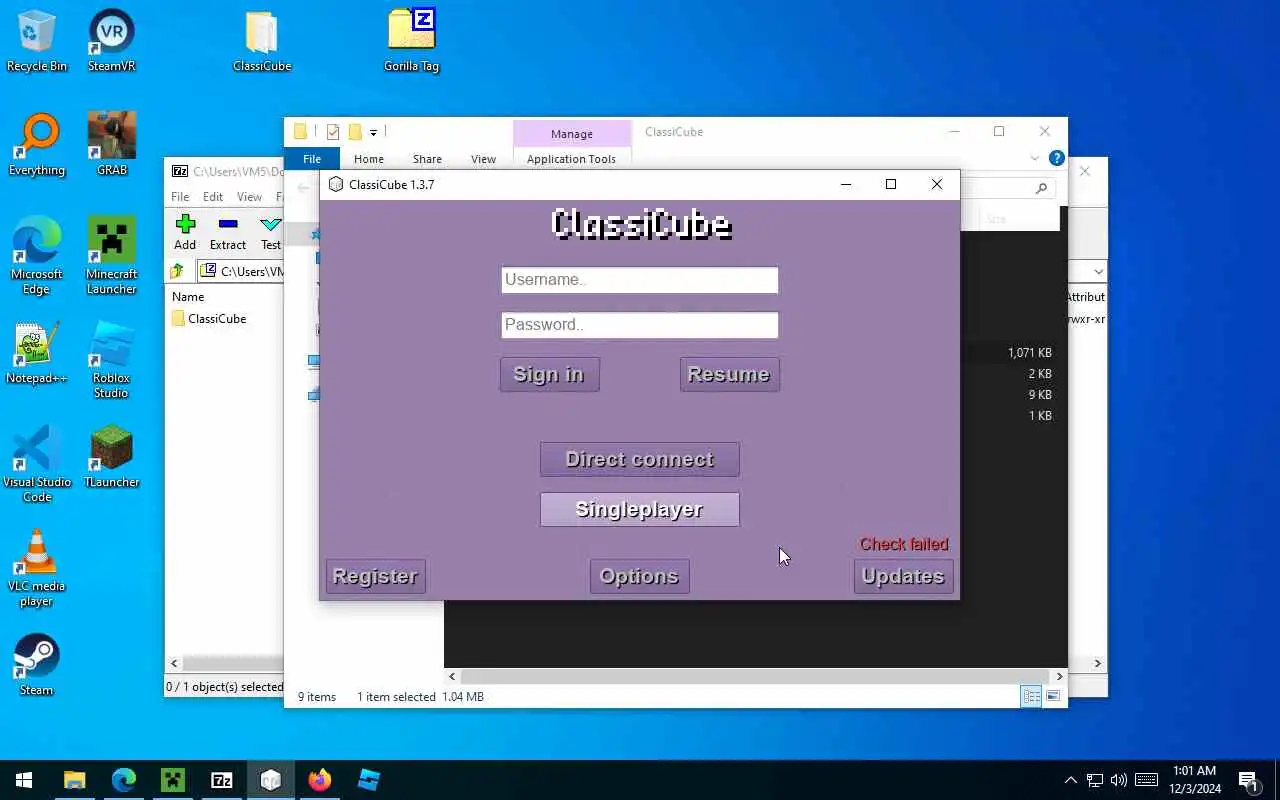Open the address dropdown in rear window

tap(1098, 271)
